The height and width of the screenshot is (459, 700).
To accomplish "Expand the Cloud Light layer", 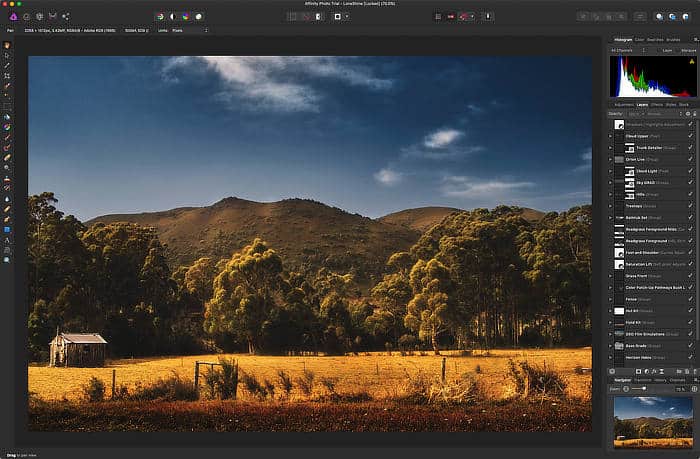I will [611, 171].
